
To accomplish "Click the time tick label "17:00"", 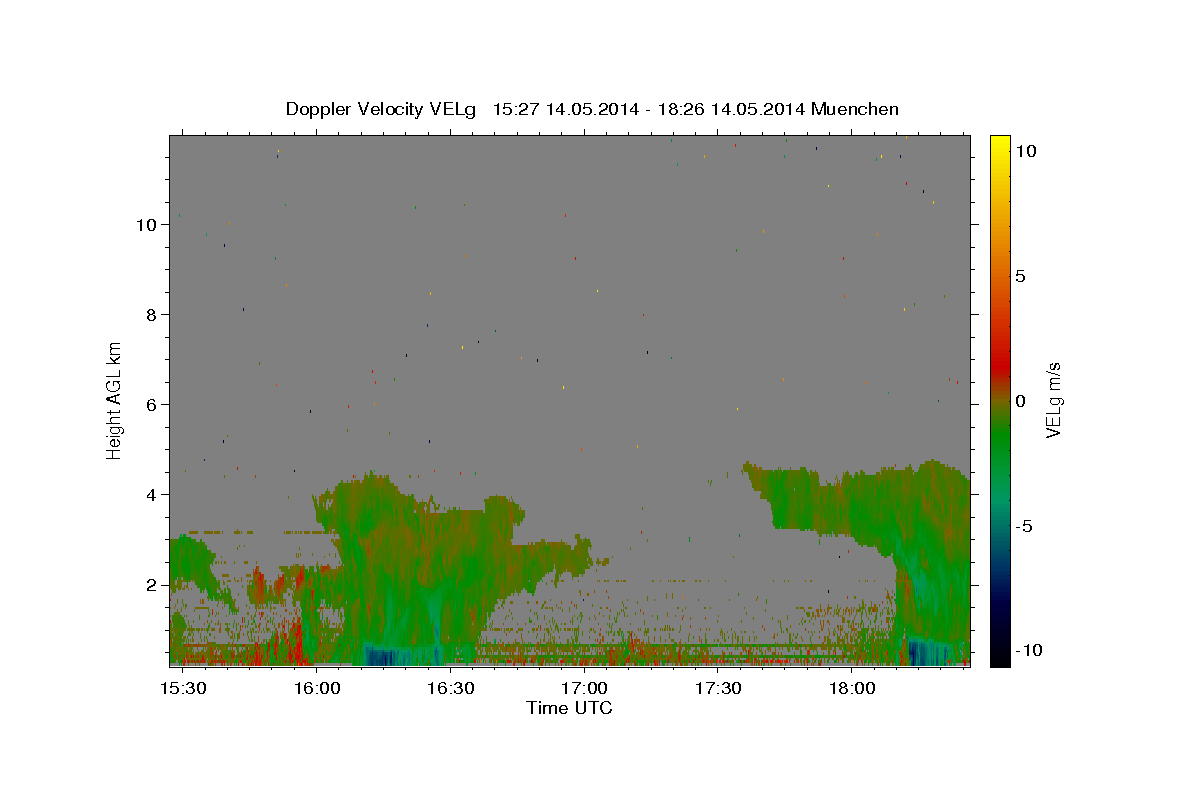I will click(x=584, y=689).
